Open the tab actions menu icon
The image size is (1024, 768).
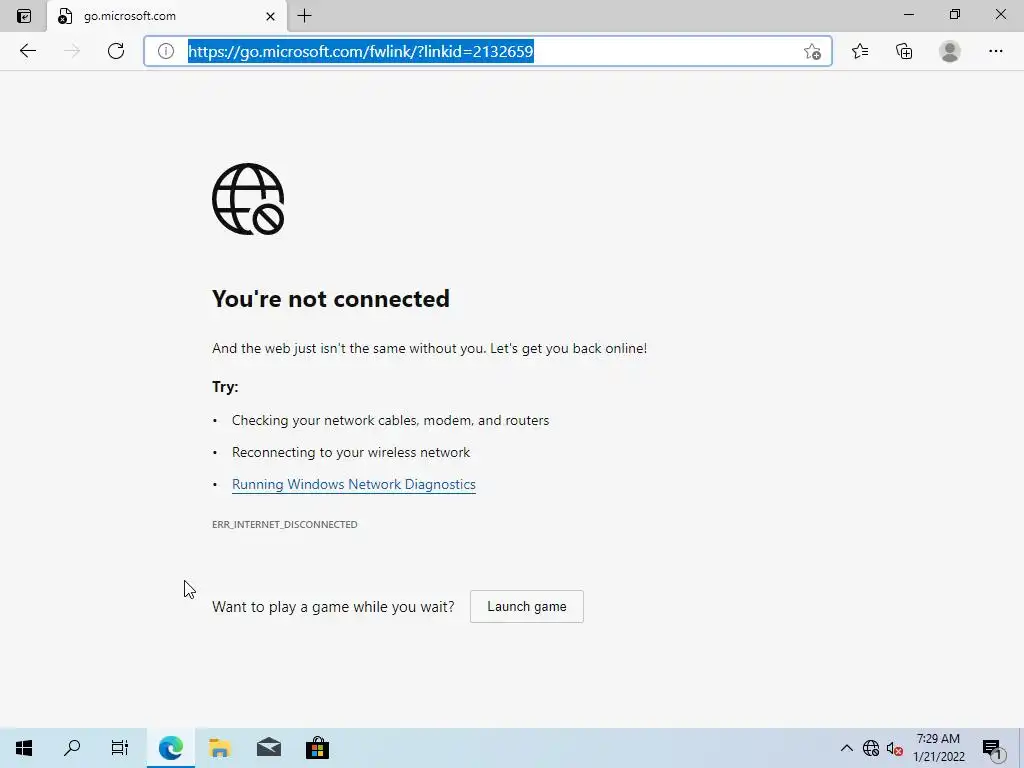click(24, 16)
